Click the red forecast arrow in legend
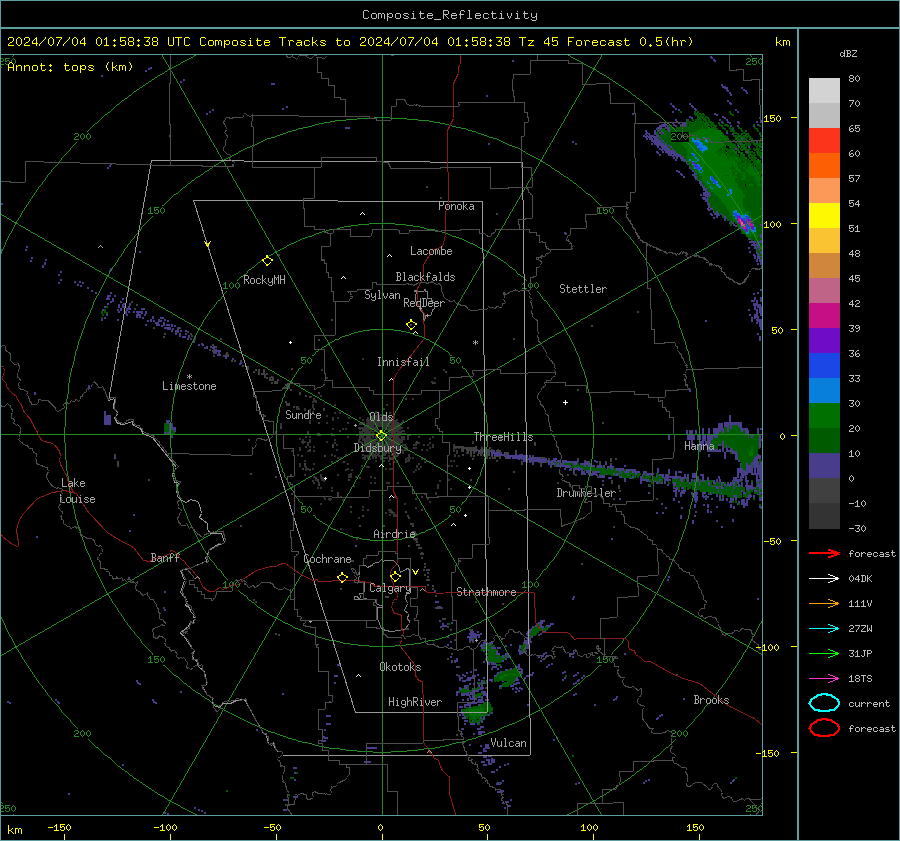Screen dimensions: 900x841 click(824, 553)
